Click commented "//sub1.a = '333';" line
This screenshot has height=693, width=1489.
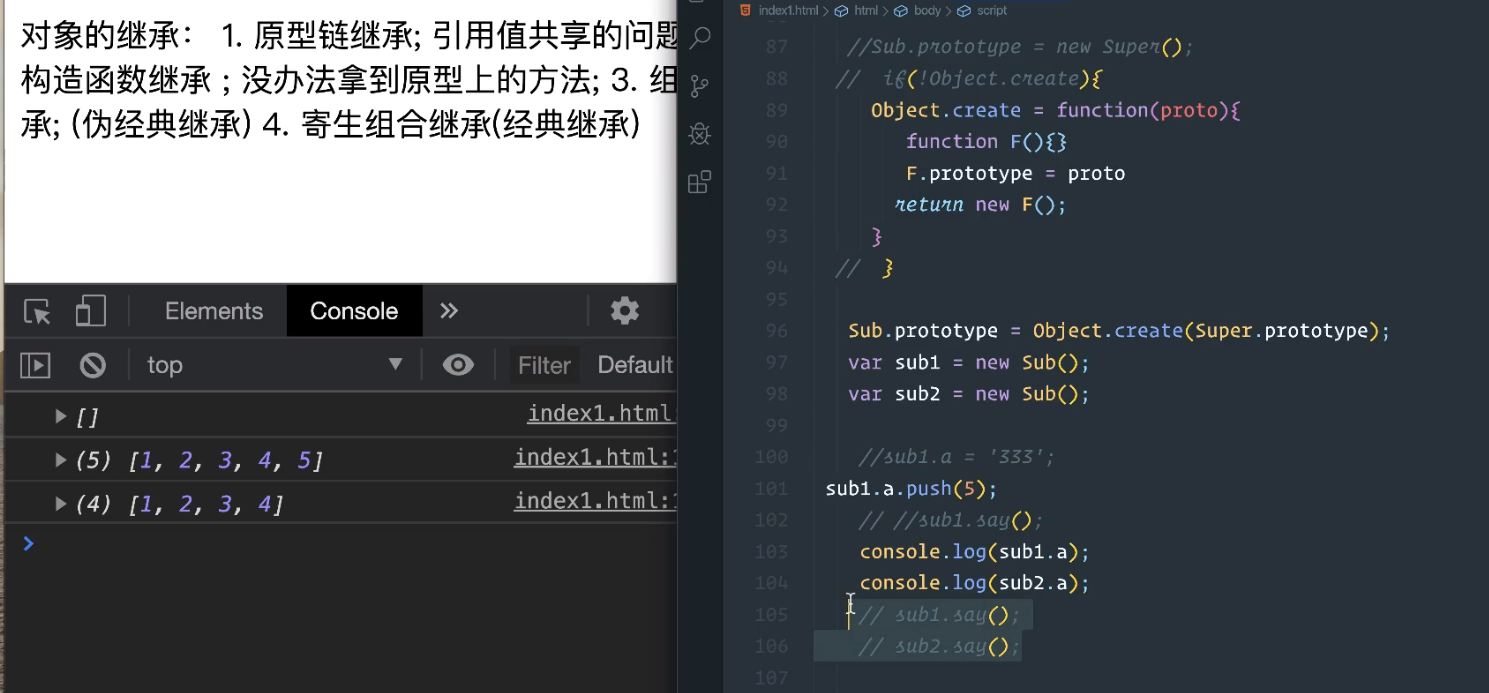956,457
